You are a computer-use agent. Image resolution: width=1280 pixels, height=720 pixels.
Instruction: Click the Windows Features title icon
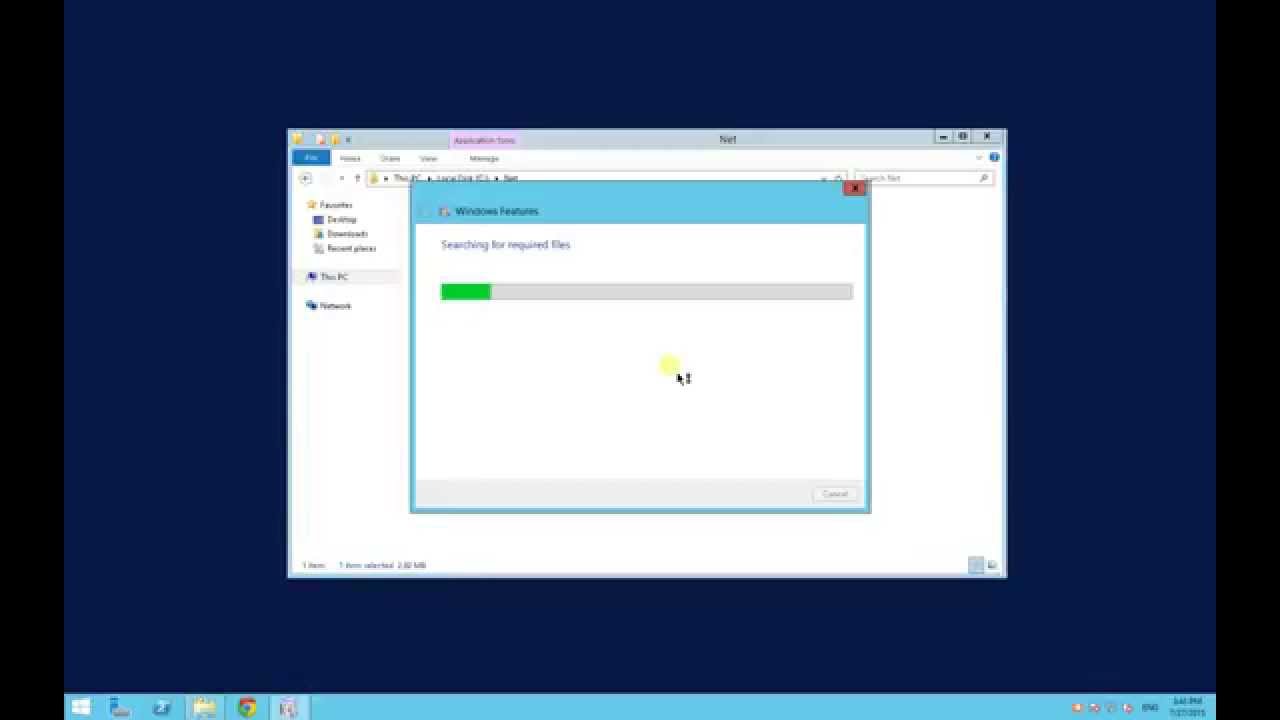(444, 211)
